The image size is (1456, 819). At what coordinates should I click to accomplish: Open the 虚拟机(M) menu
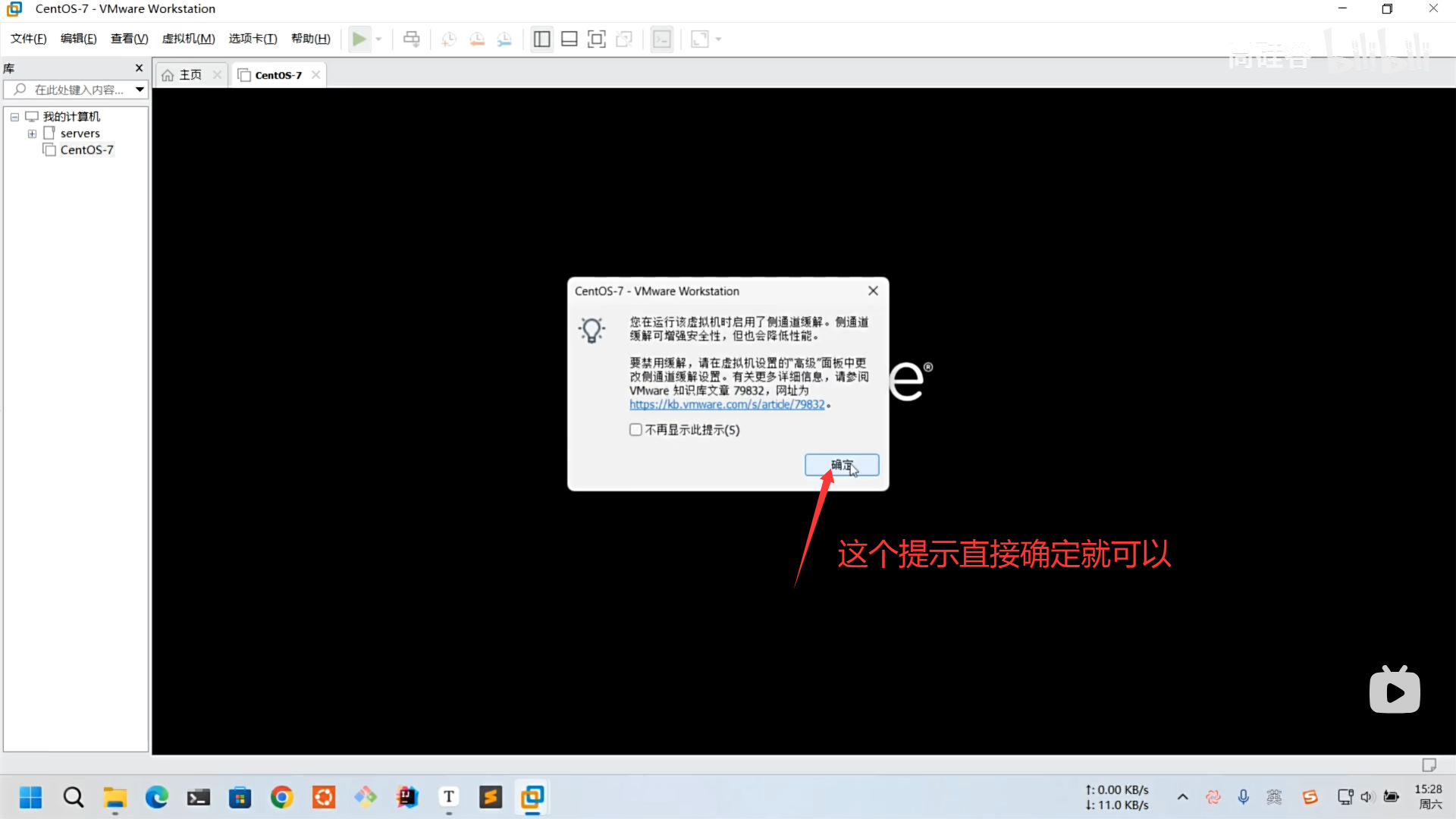(x=188, y=39)
